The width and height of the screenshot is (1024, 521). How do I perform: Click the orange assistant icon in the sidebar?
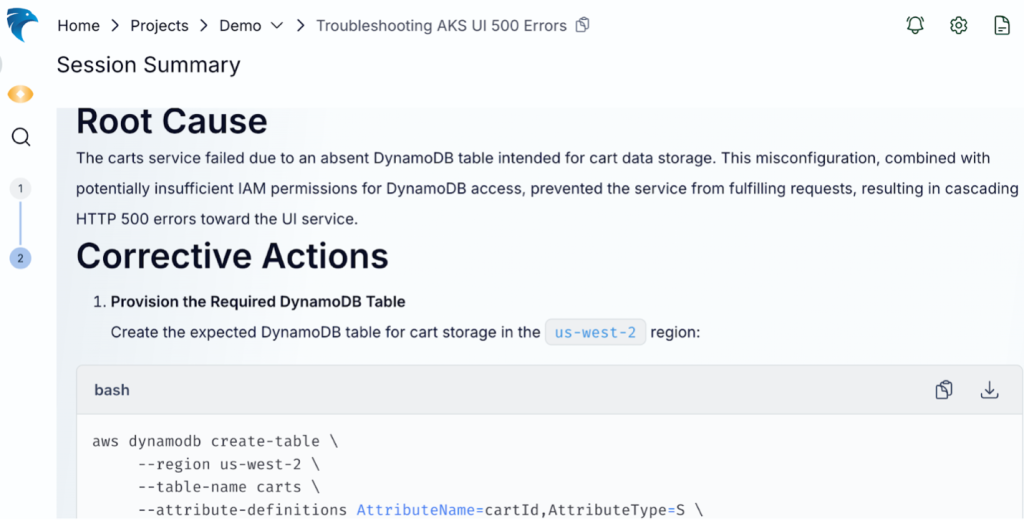pyautogui.click(x=20, y=94)
